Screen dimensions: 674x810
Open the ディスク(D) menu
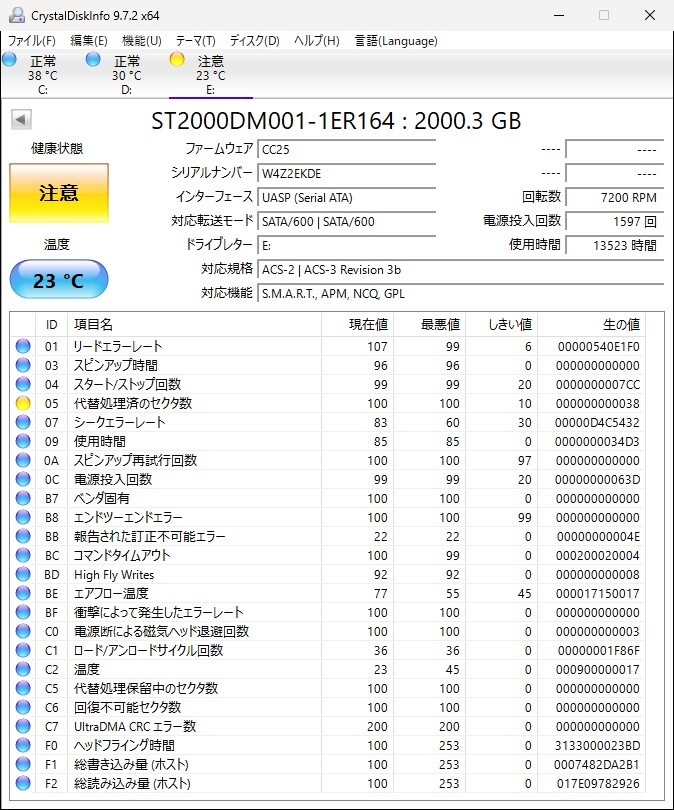(x=255, y=41)
